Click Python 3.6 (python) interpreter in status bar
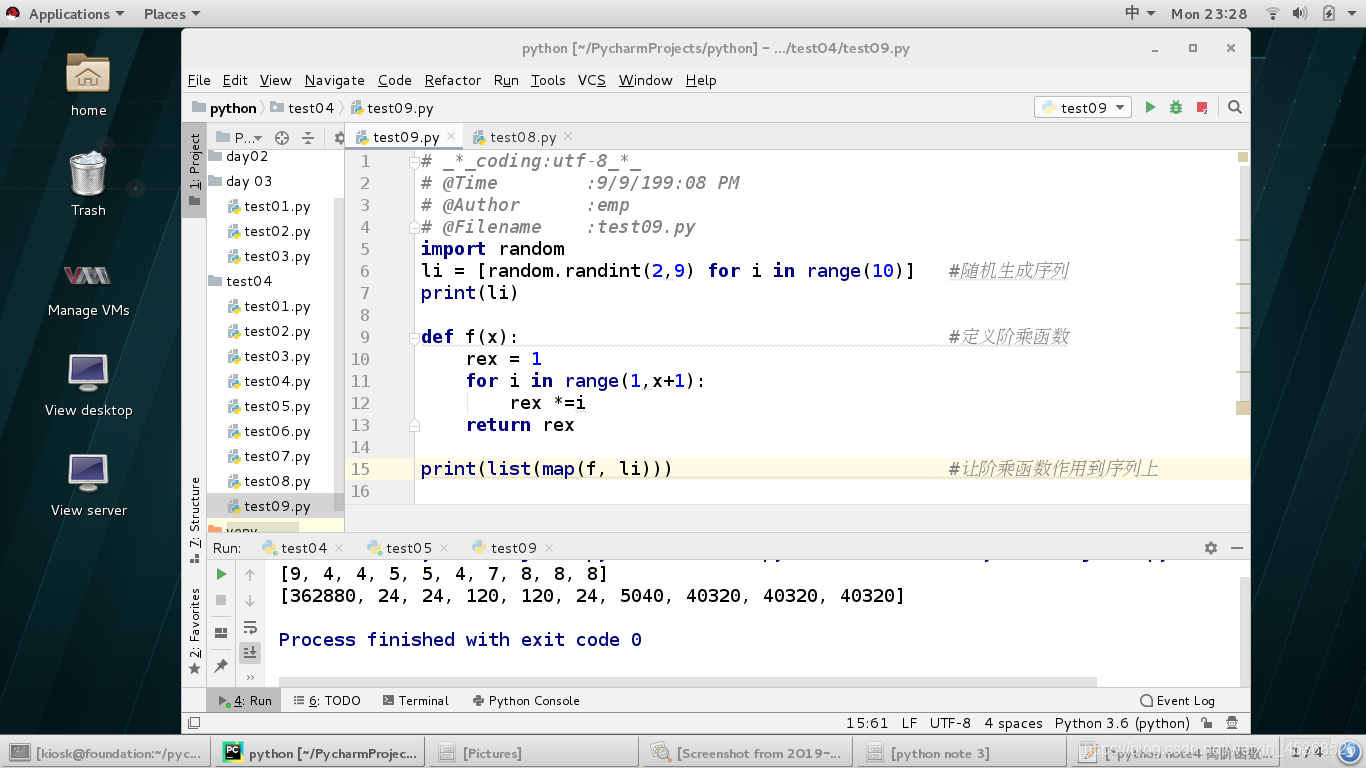Viewport: 1366px width, 768px height. click(1122, 723)
